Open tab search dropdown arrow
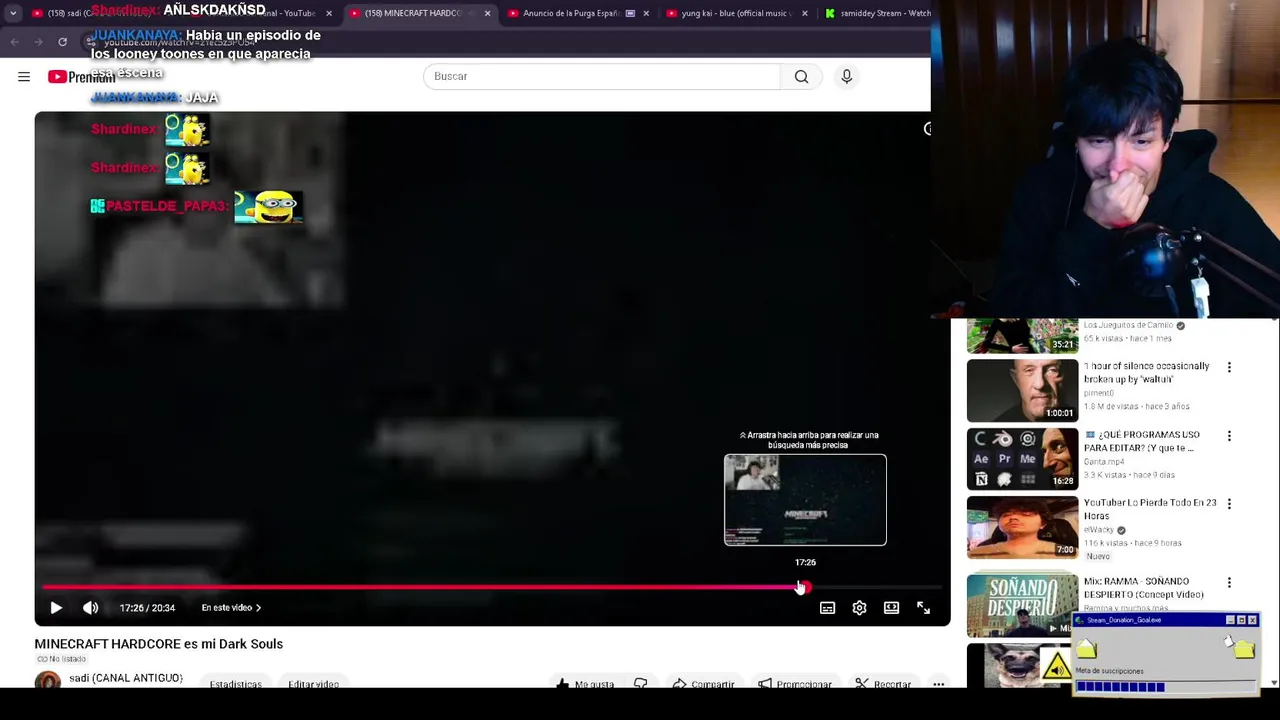 click(13, 13)
